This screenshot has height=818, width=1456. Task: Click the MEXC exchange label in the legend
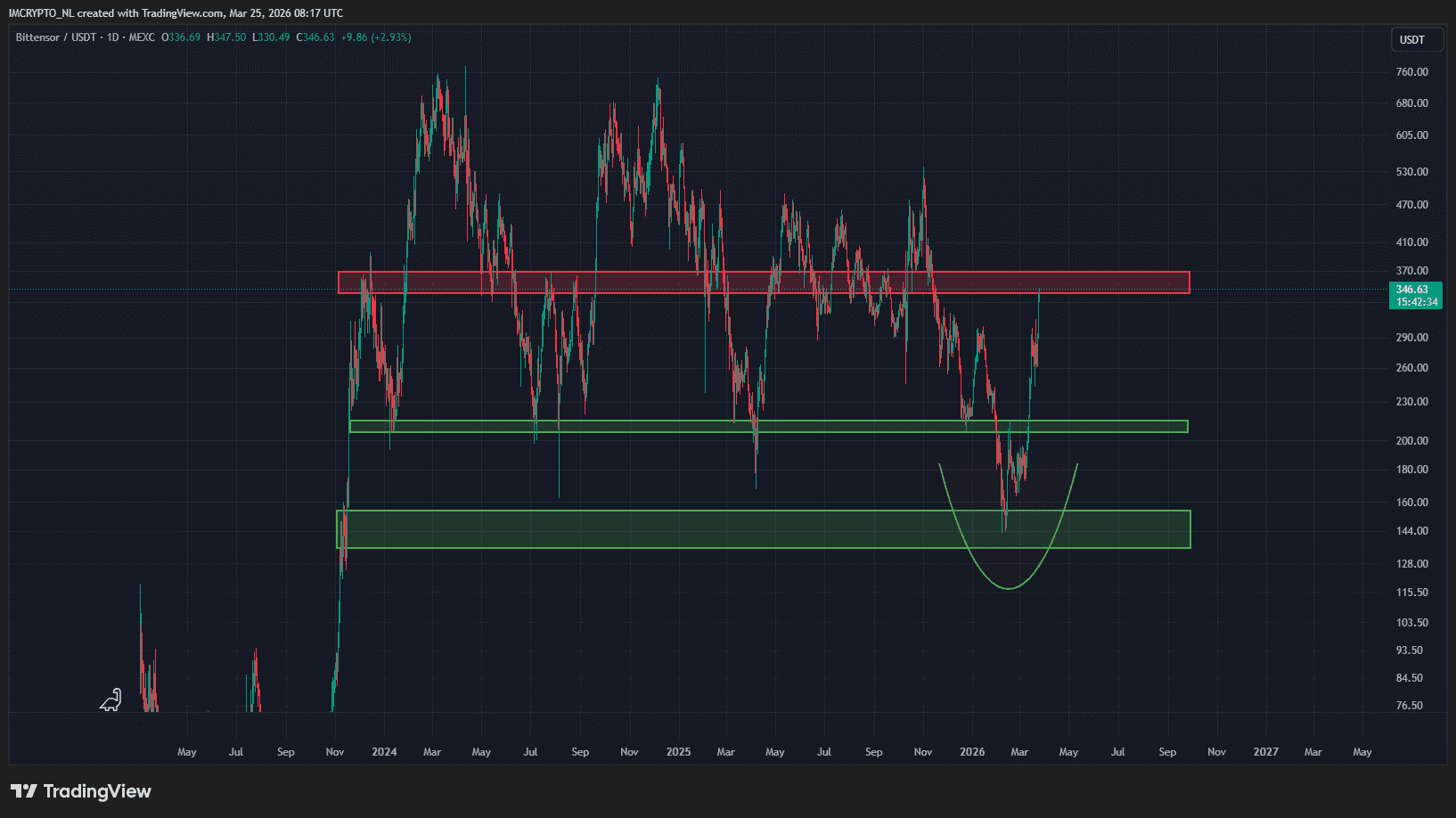pyautogui.click(x=142, y=37)
